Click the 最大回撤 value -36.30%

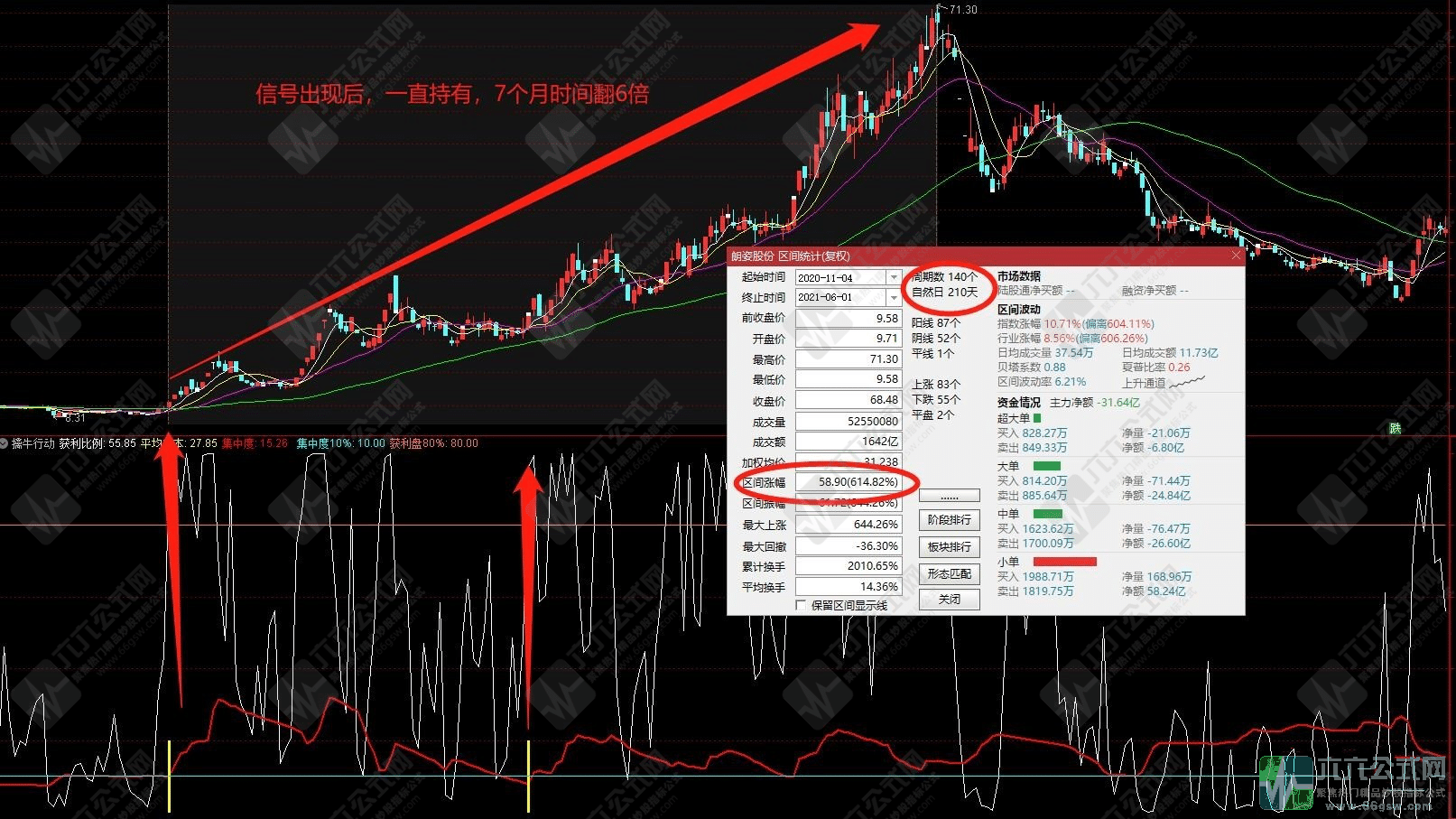[x=848, y=546]
